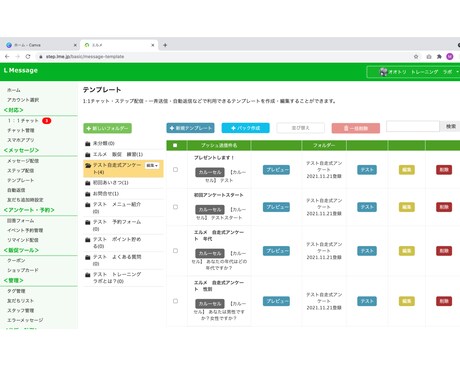The height and width of the screenshot is (380, 460).
Task: Close the ホーム - Canva tab
Action: click(x=75, y=45)
